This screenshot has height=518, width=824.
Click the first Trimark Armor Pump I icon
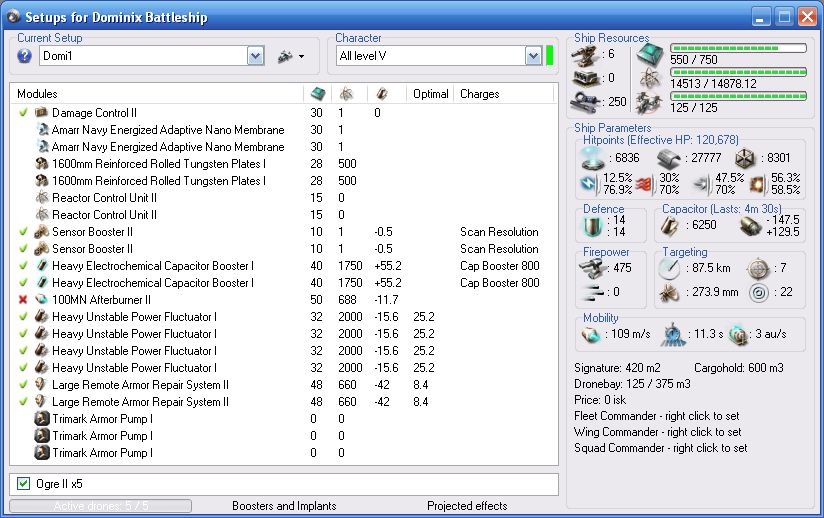pyautogui.click(x=42, y=419)
